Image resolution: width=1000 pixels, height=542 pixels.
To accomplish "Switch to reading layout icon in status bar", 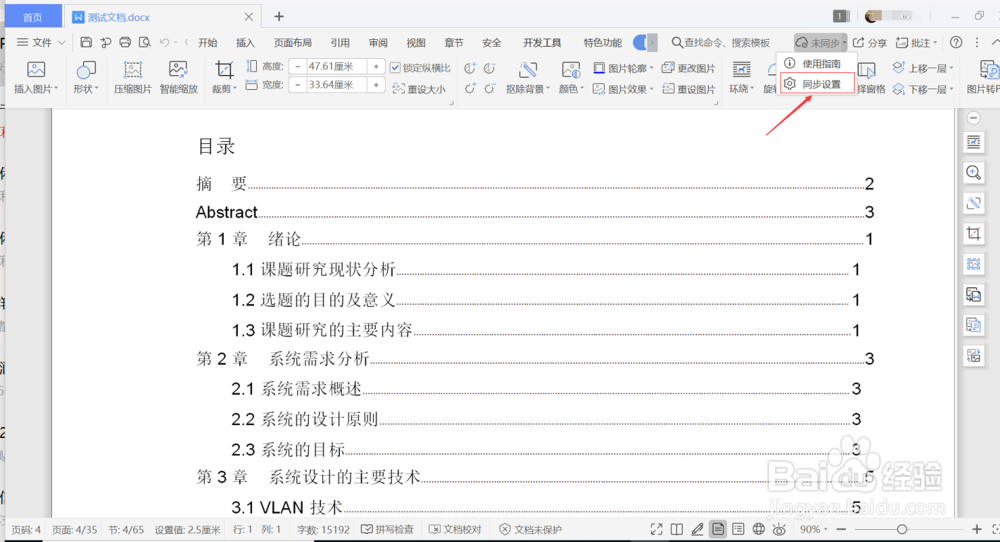I will coord(677,529).
